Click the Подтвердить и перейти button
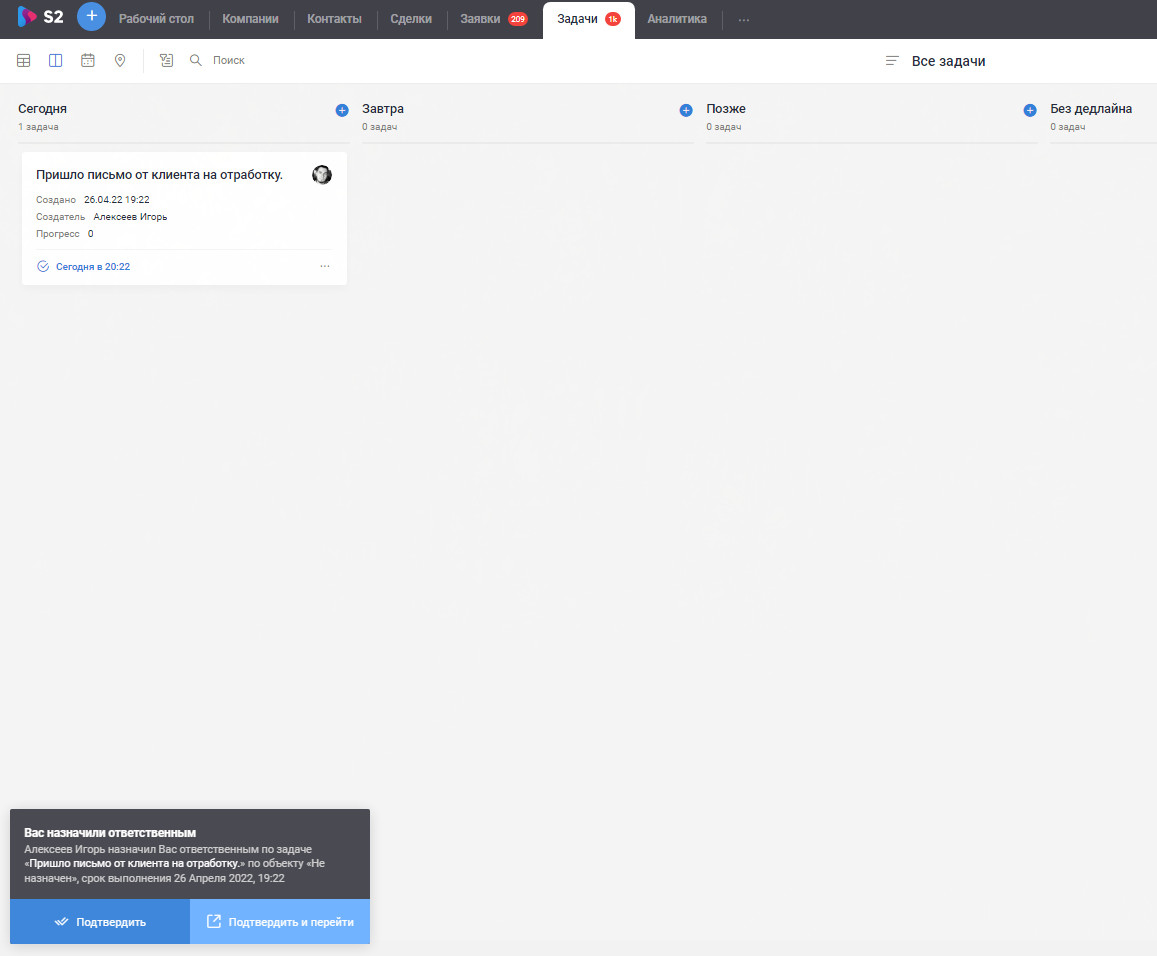 (280, 921)
